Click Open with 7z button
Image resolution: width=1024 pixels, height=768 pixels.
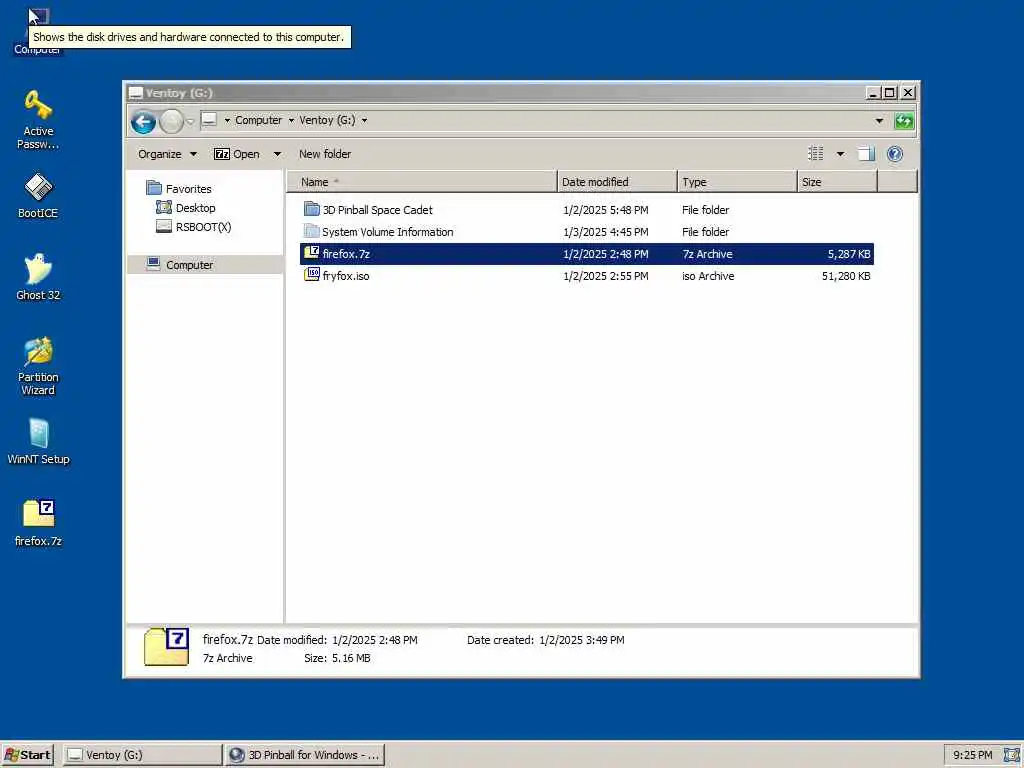coord(237,154)
